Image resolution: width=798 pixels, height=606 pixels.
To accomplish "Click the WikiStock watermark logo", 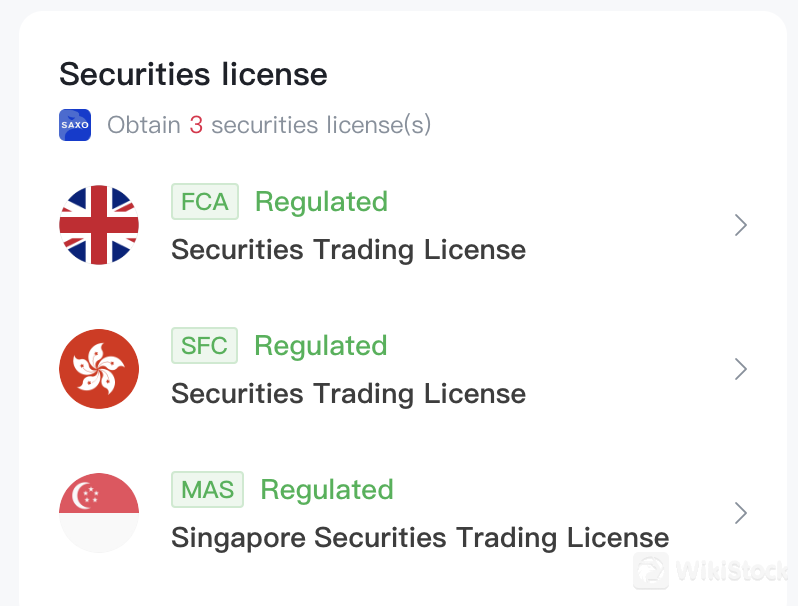I will 712,571.
